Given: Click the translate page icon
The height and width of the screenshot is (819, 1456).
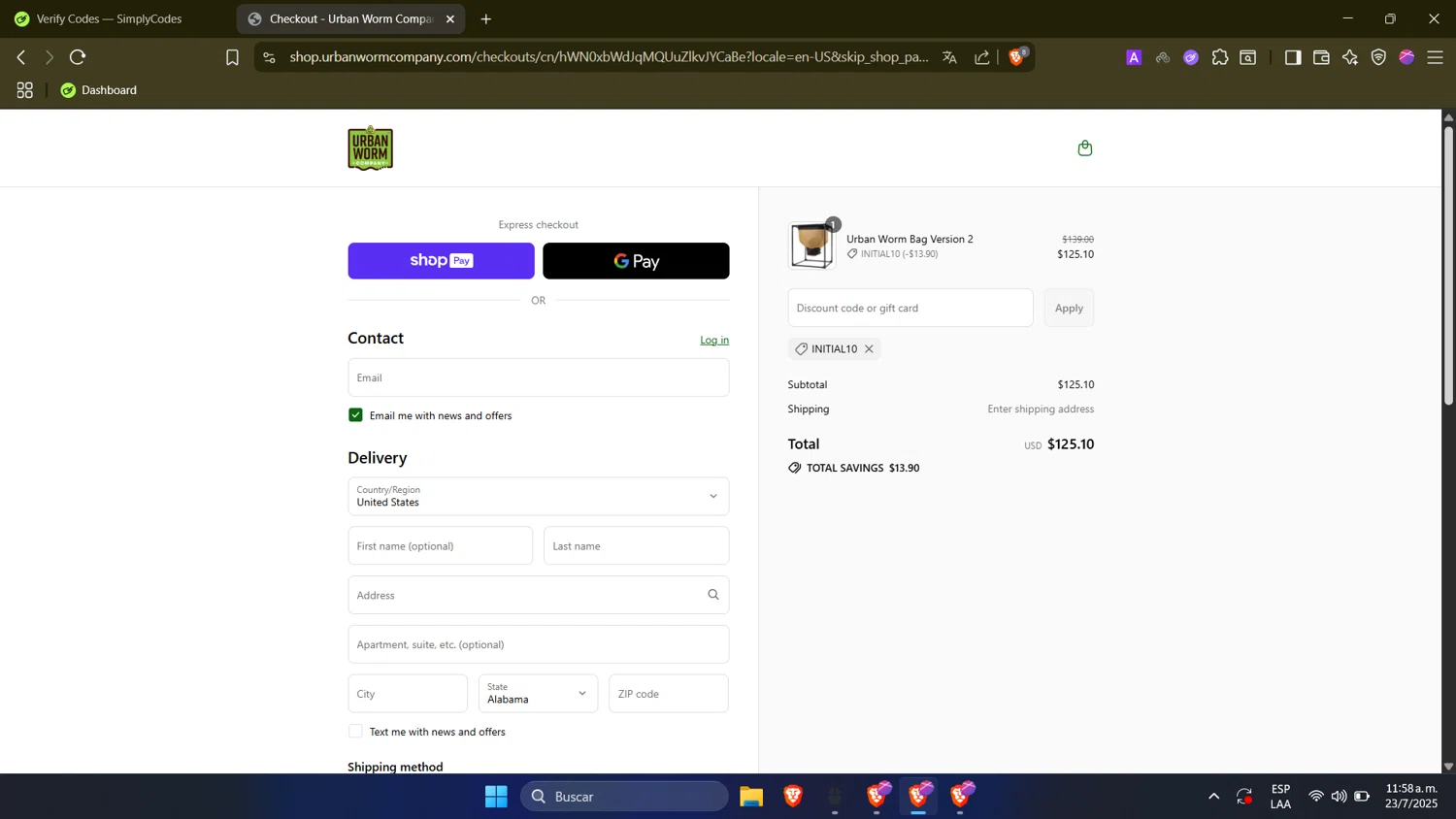Looking at the screenshot, I should tap(949, 58).
